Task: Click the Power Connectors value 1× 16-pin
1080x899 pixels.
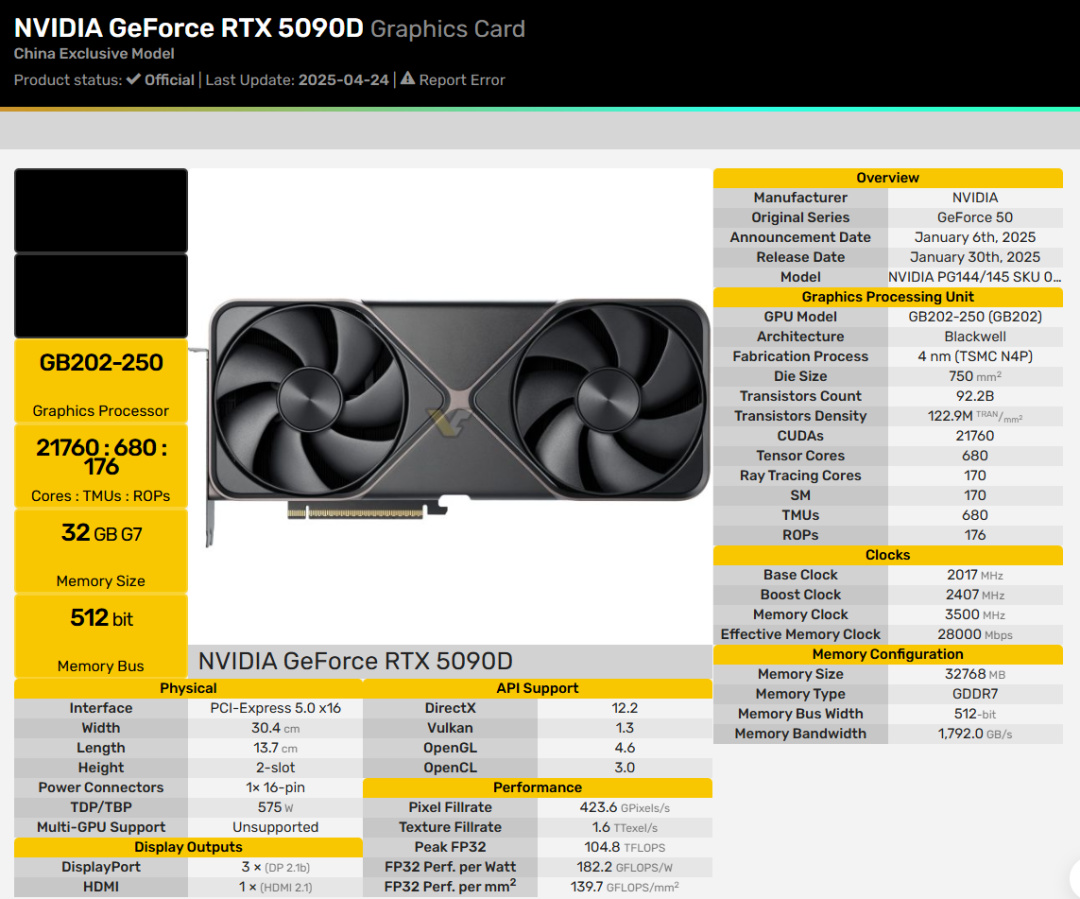Action: 276,788
